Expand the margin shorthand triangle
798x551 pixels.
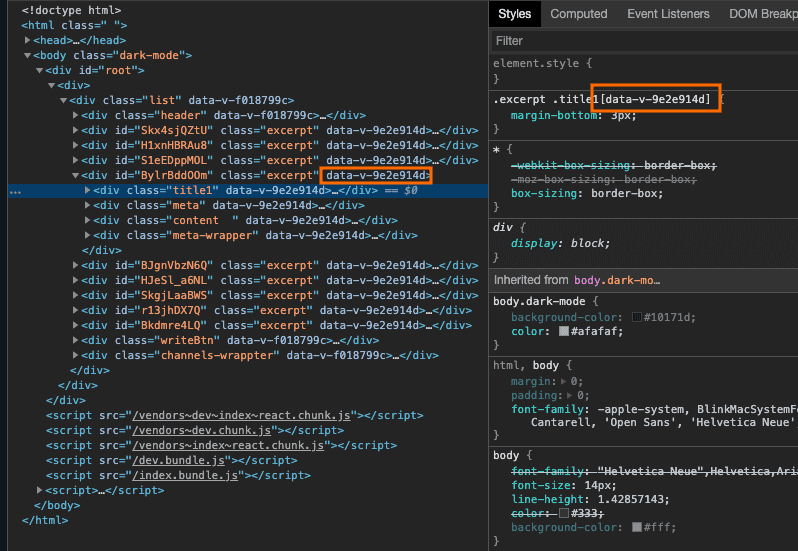pos(563,381)
